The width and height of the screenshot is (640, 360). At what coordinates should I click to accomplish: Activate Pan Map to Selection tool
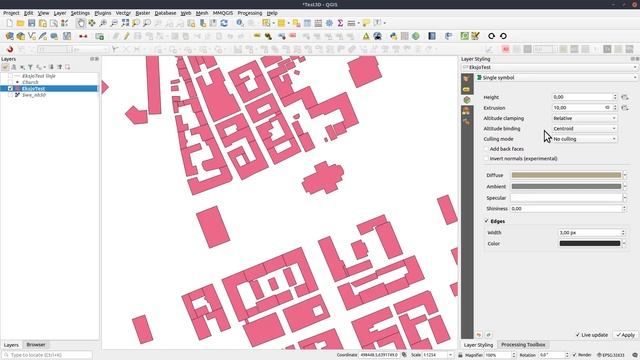pyautogui.click(x=92, y=23)
